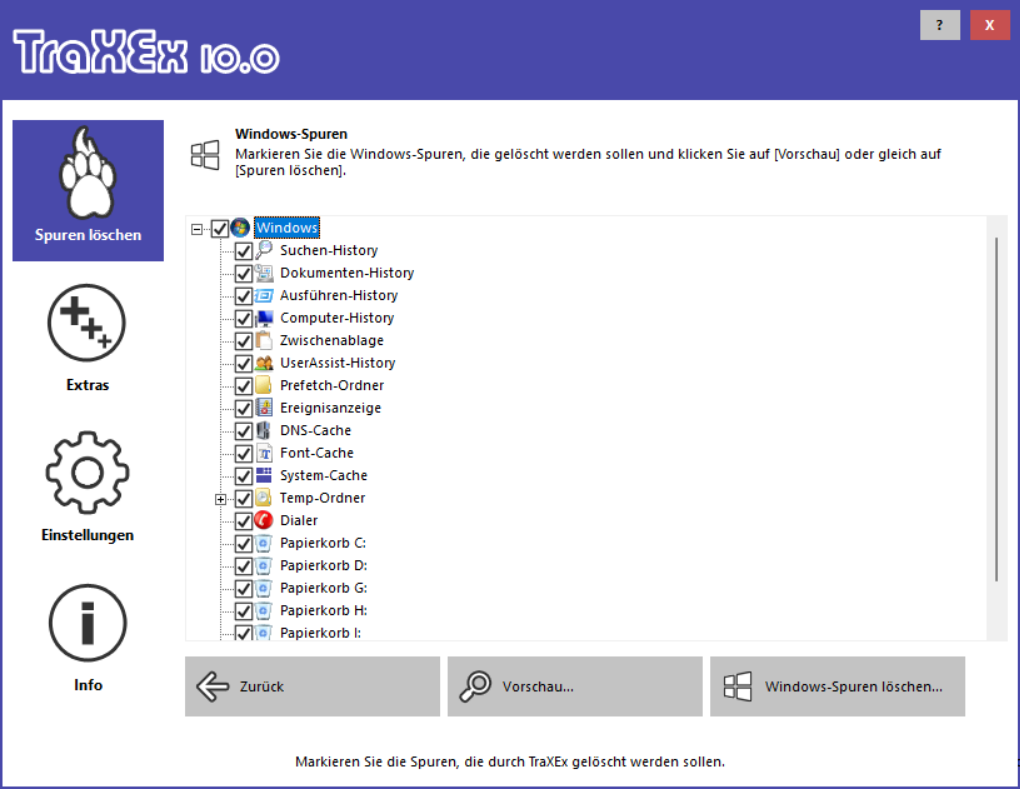Collapse the Windows tree node
1020x789 pixels.
click(196, 229)
